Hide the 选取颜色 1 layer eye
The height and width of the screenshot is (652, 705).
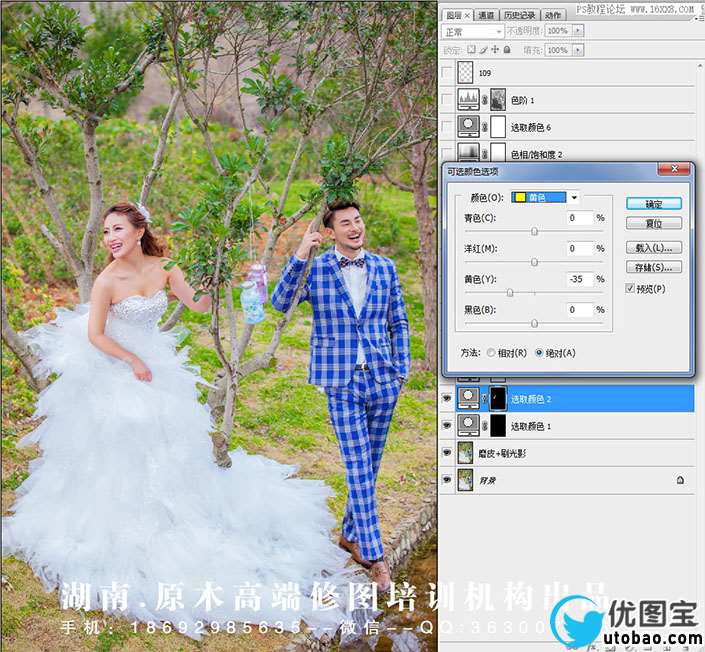(x=447, y=425)
